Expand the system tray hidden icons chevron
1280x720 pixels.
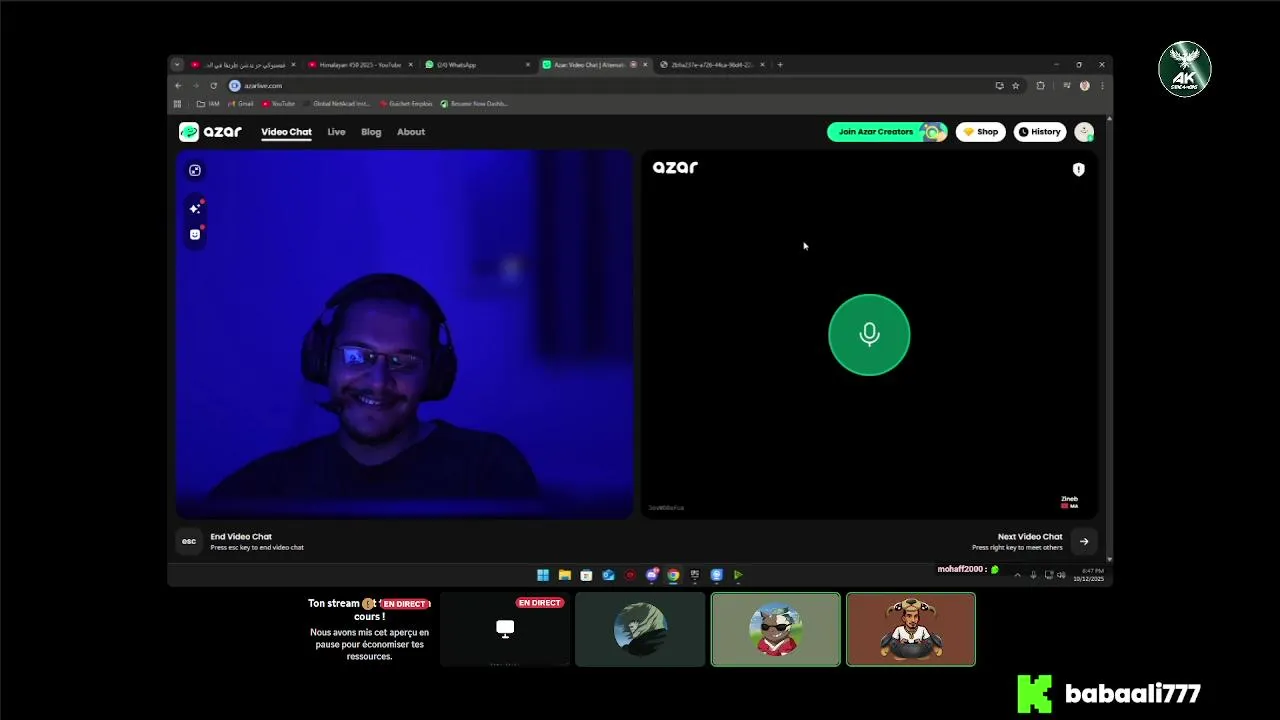[x=1017, y=575]
